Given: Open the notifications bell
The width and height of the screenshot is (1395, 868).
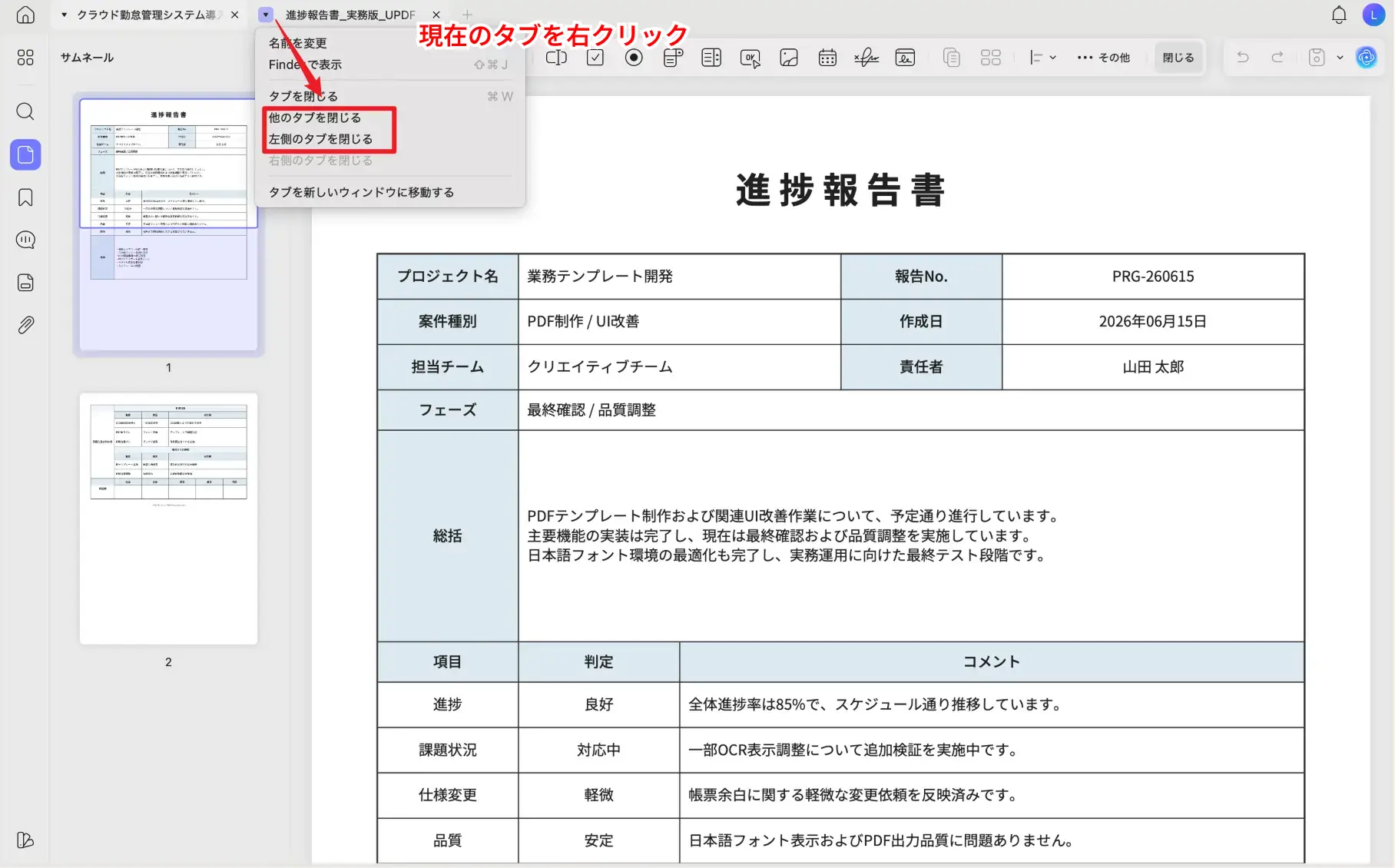Looking at the screenshot, I should point(1339,15).
